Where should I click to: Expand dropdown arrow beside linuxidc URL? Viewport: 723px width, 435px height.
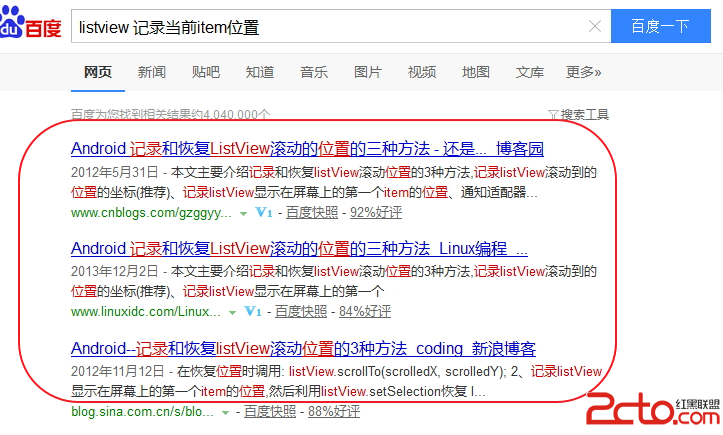(x=232, y=313)
